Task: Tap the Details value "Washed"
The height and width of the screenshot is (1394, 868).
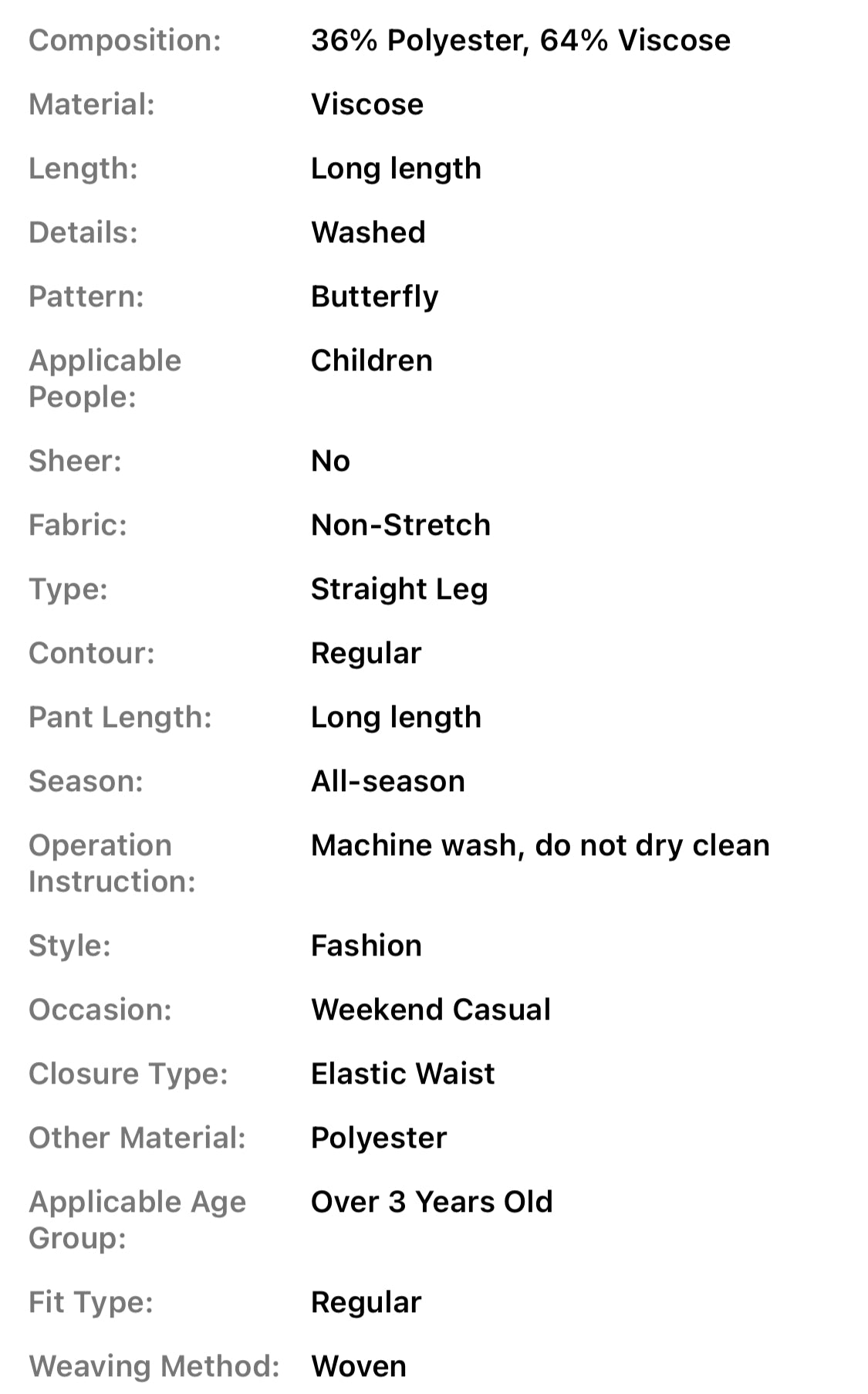Action: pos(368,233)
